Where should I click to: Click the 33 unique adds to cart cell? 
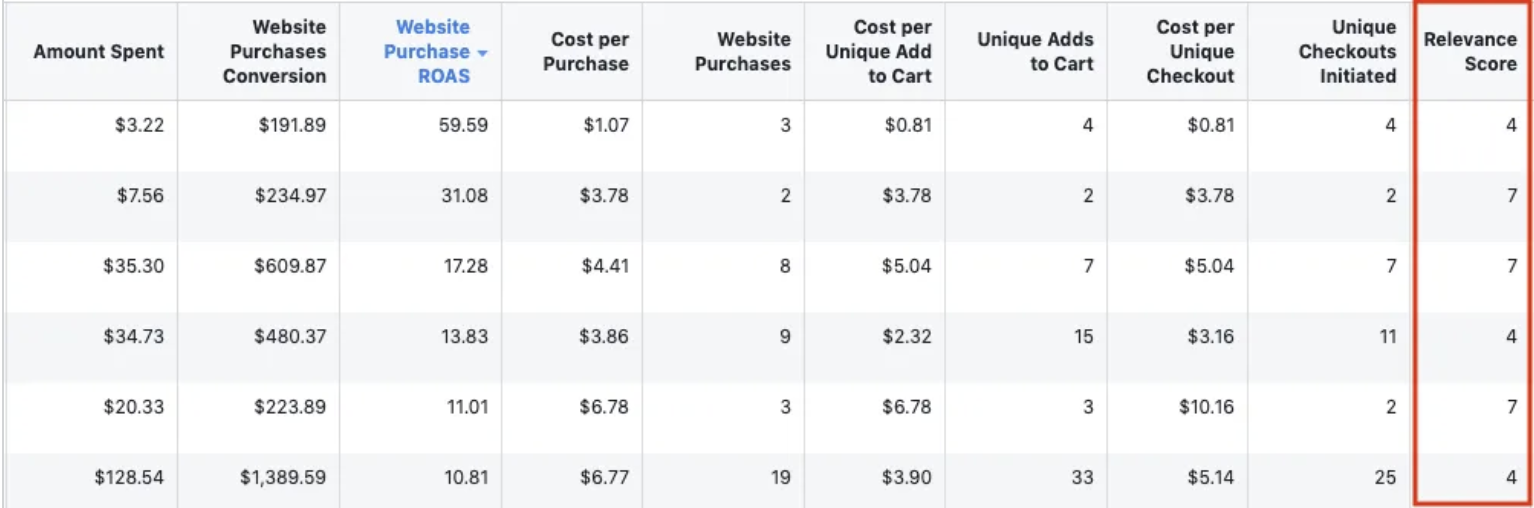tap(1082, 478)
